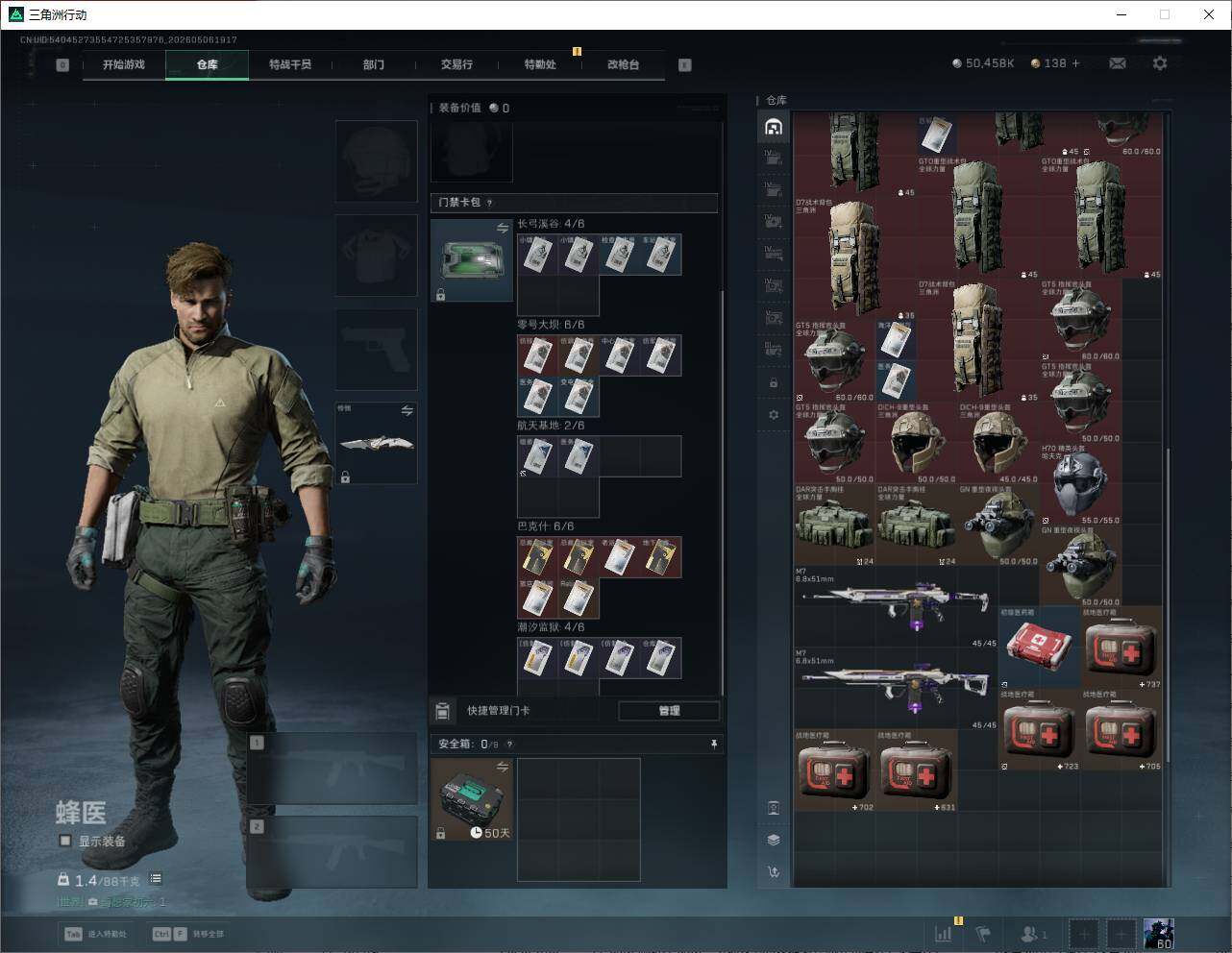The height and width of the screenshot is (953, 1232).
Task: Select the 战地医疗箱 with 705 durability
Action: [x=1121, y=729]
